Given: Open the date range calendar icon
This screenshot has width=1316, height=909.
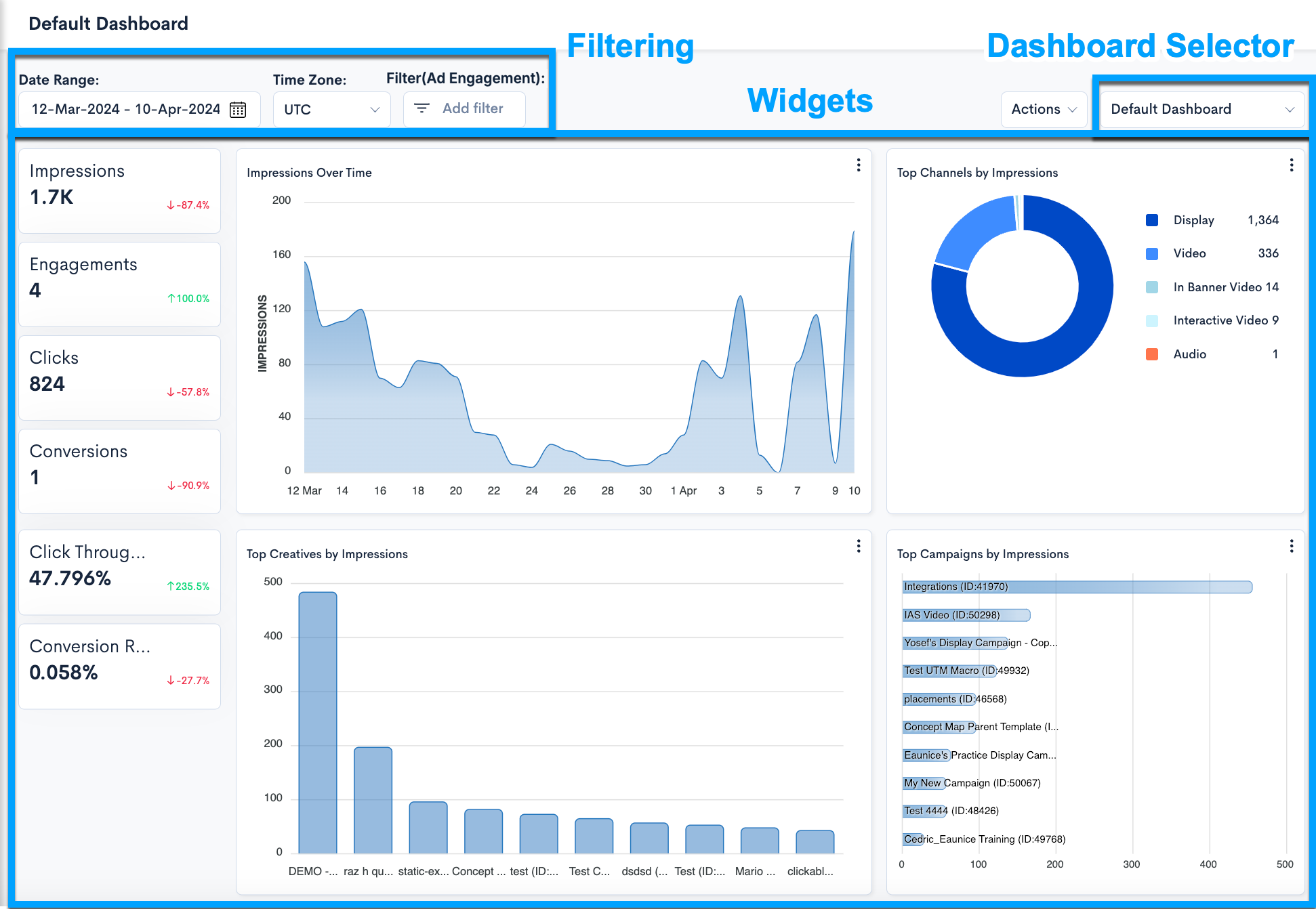Looking at the screenshot, I should point(238,110).
